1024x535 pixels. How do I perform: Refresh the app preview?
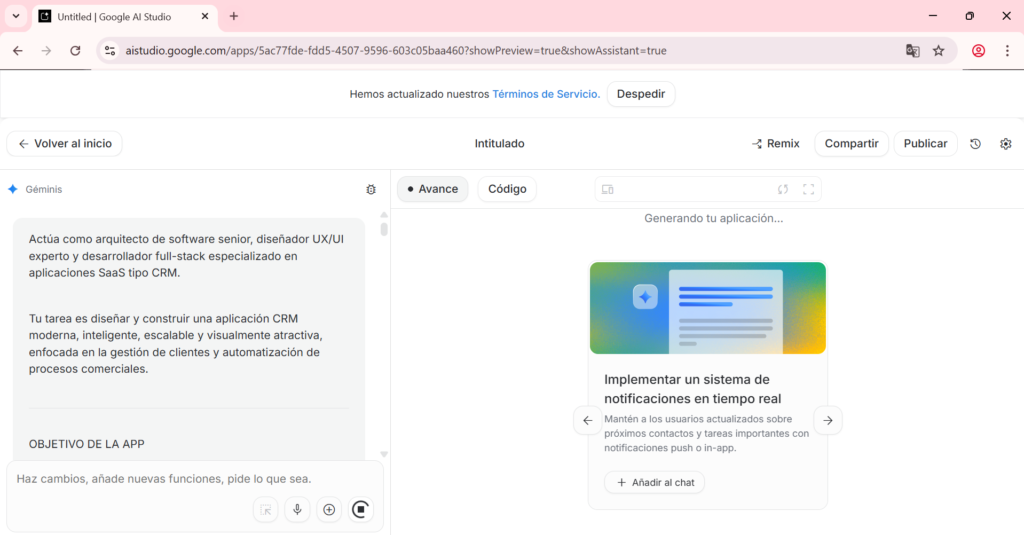782,189
